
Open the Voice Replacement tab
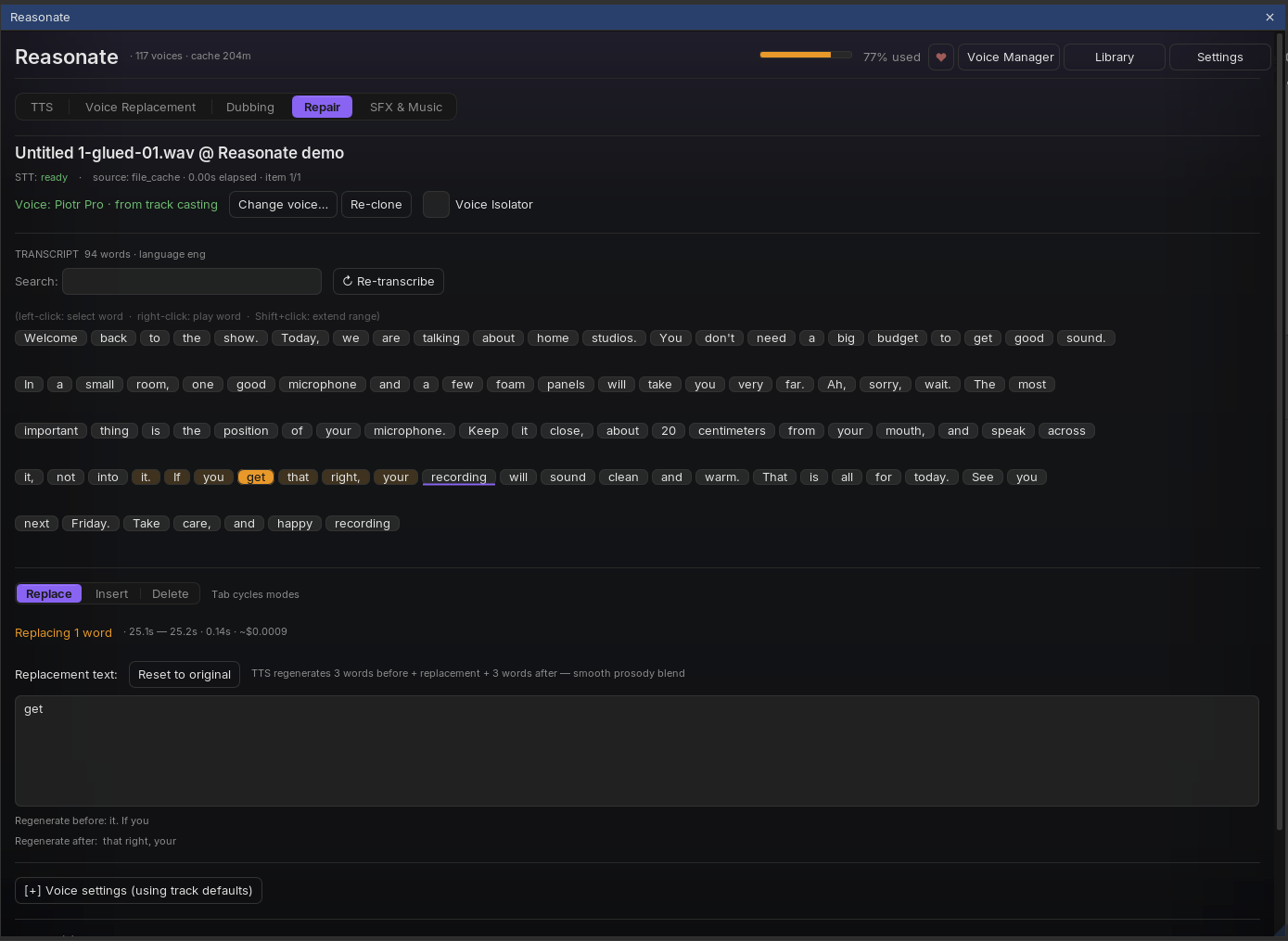[141, 107]
